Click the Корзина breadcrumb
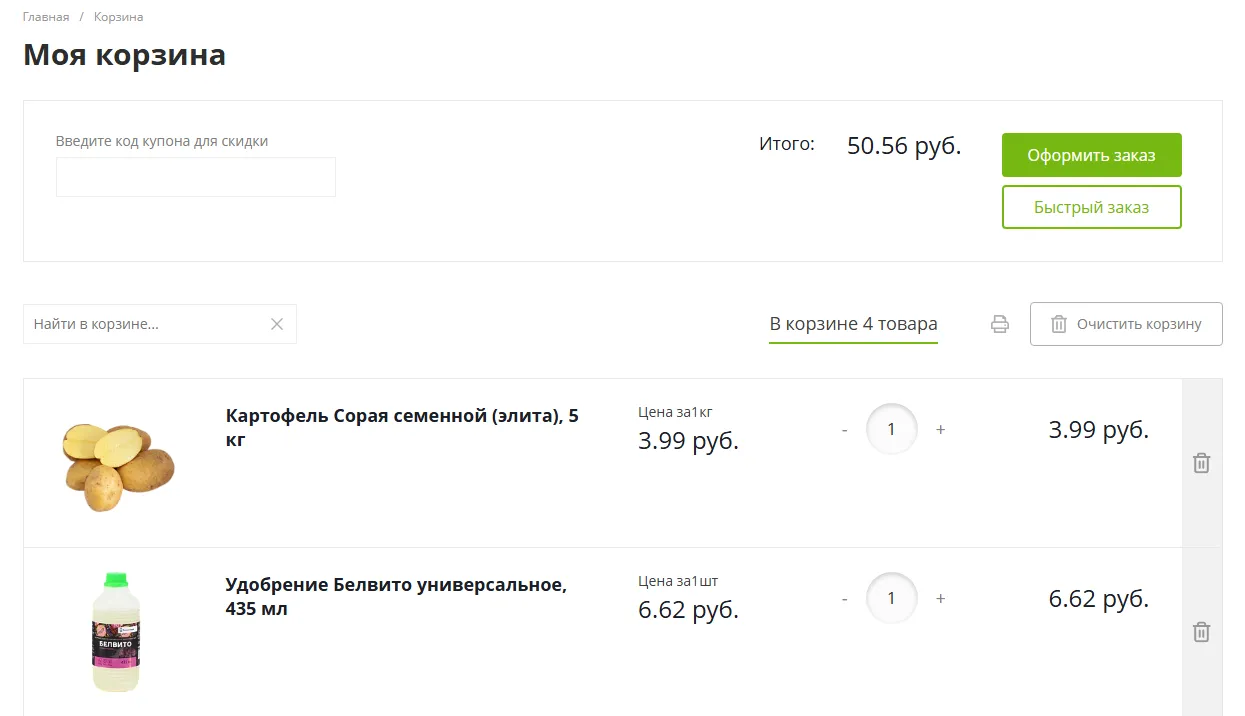 coord(118,17)
